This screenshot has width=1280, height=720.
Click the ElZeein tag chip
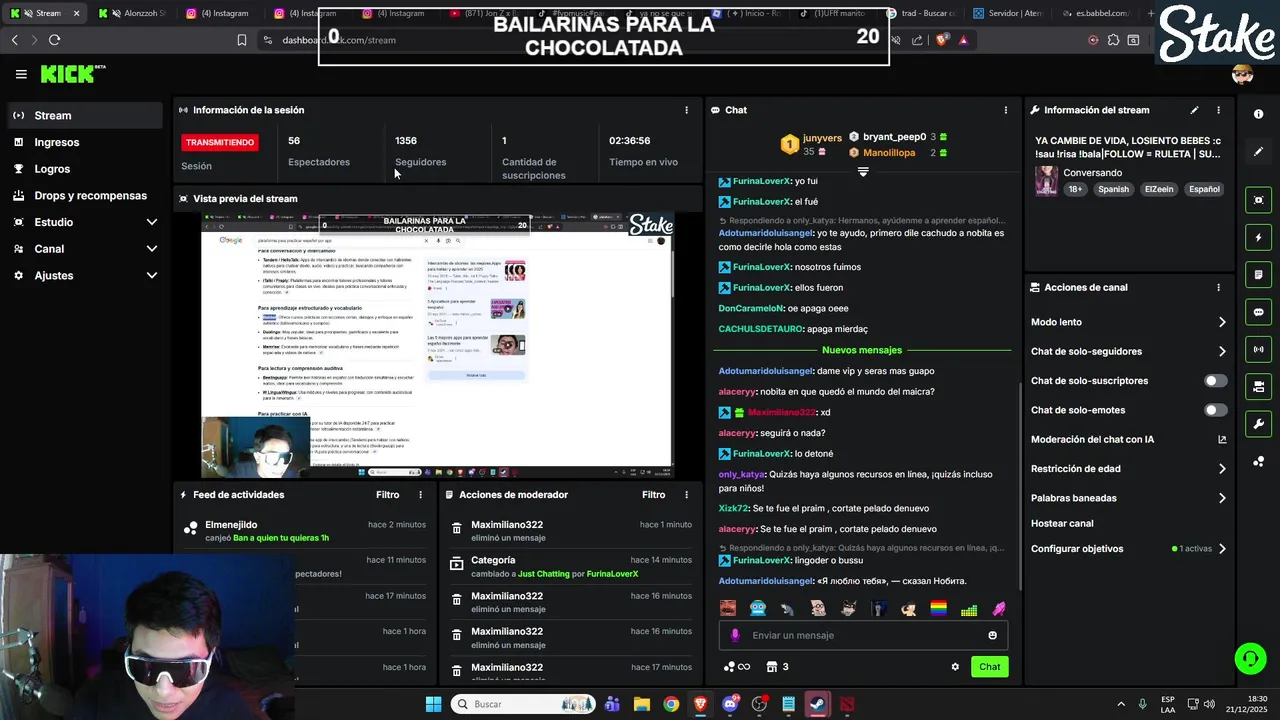1158,189
